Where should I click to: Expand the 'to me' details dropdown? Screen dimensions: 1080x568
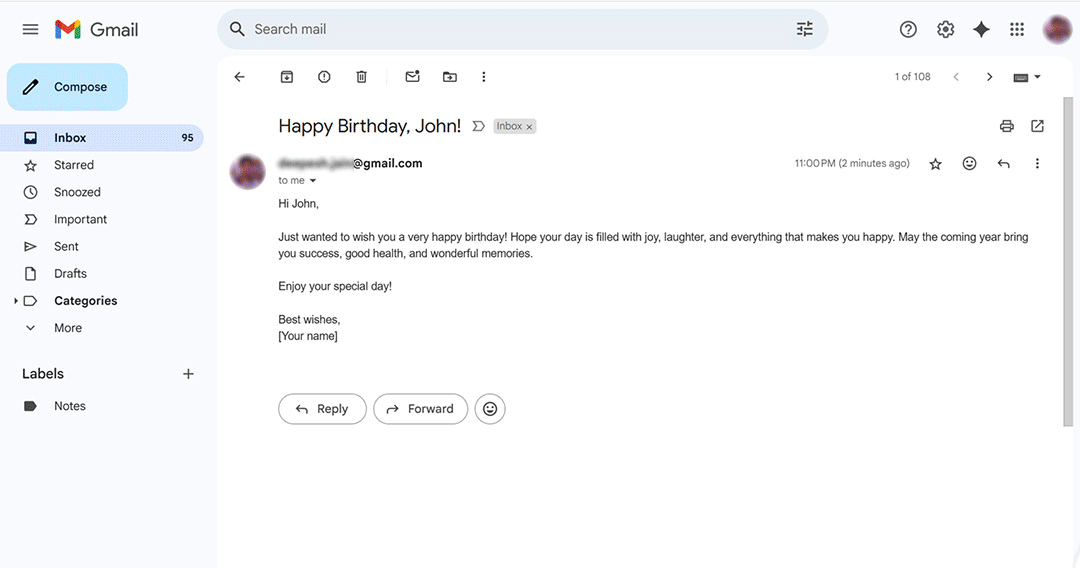[x=313, y=180]
